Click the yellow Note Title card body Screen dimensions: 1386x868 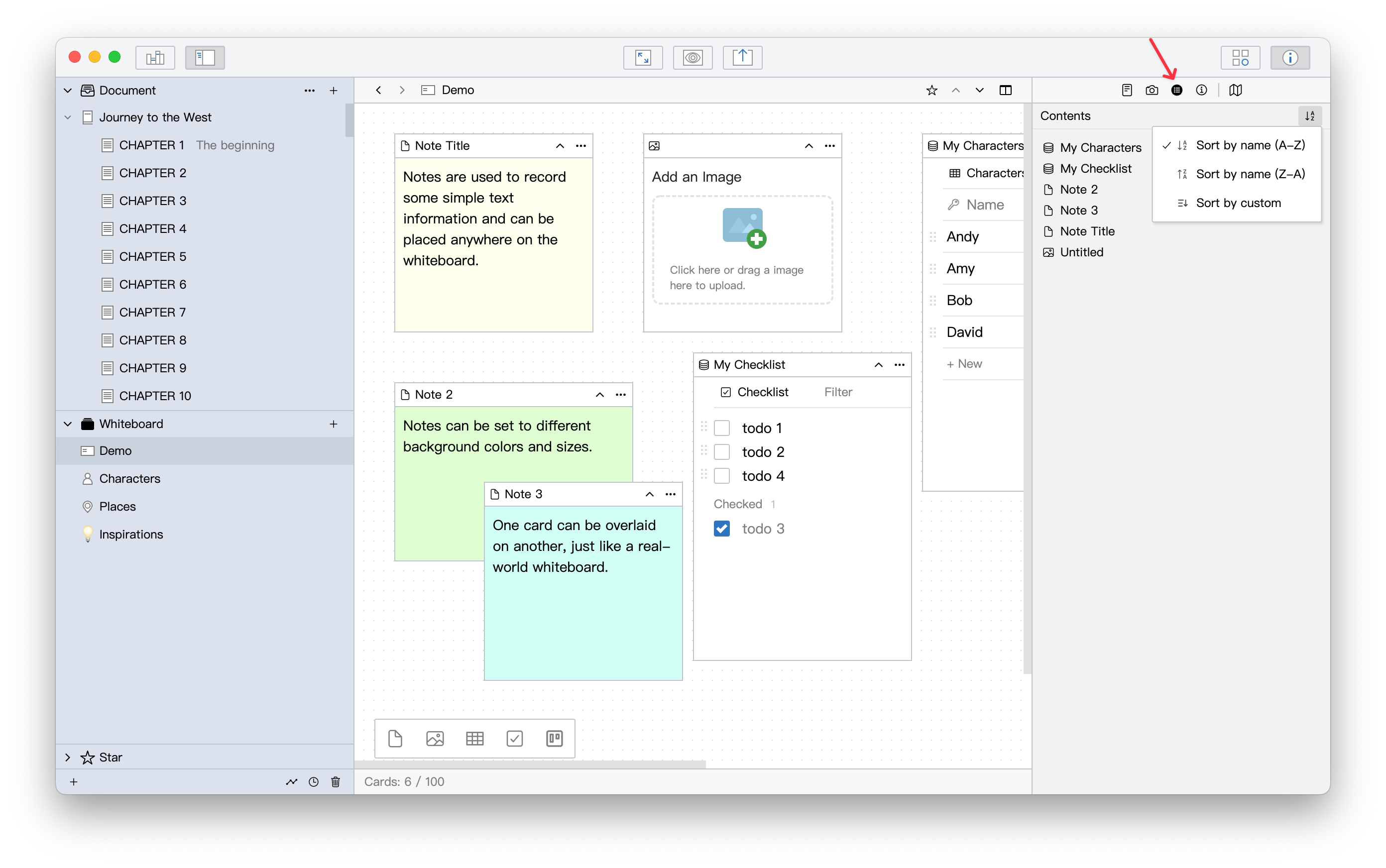click(x=494, y=244)
